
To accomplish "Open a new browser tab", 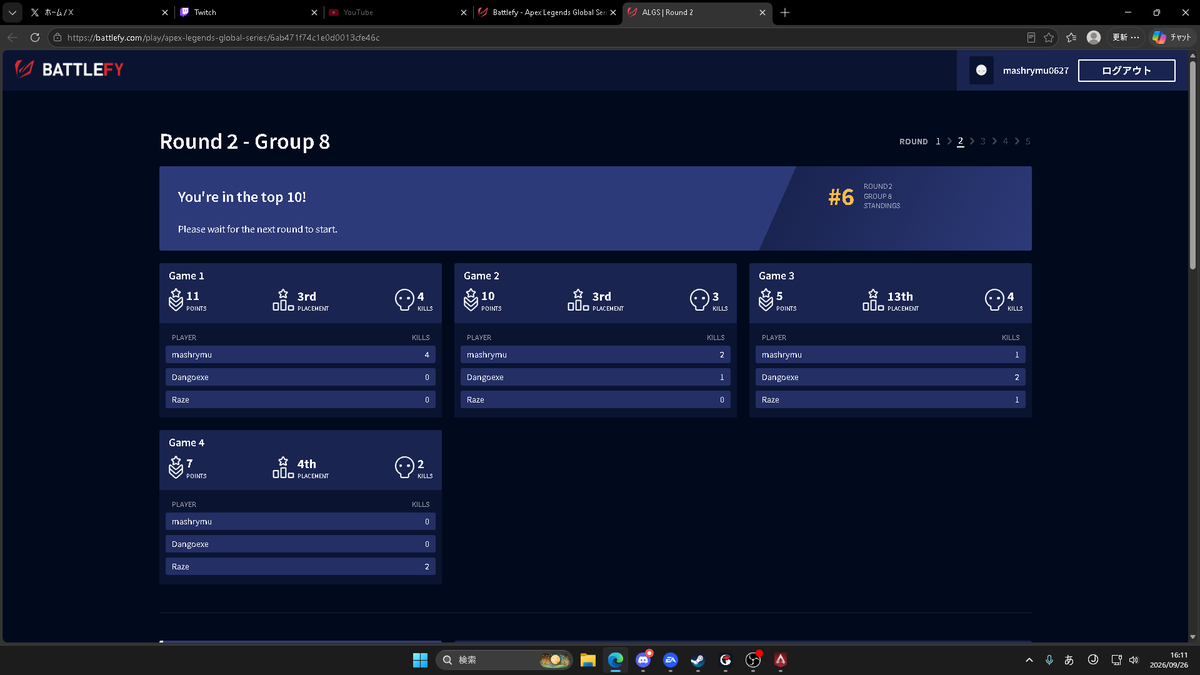I will click(785, 13).
